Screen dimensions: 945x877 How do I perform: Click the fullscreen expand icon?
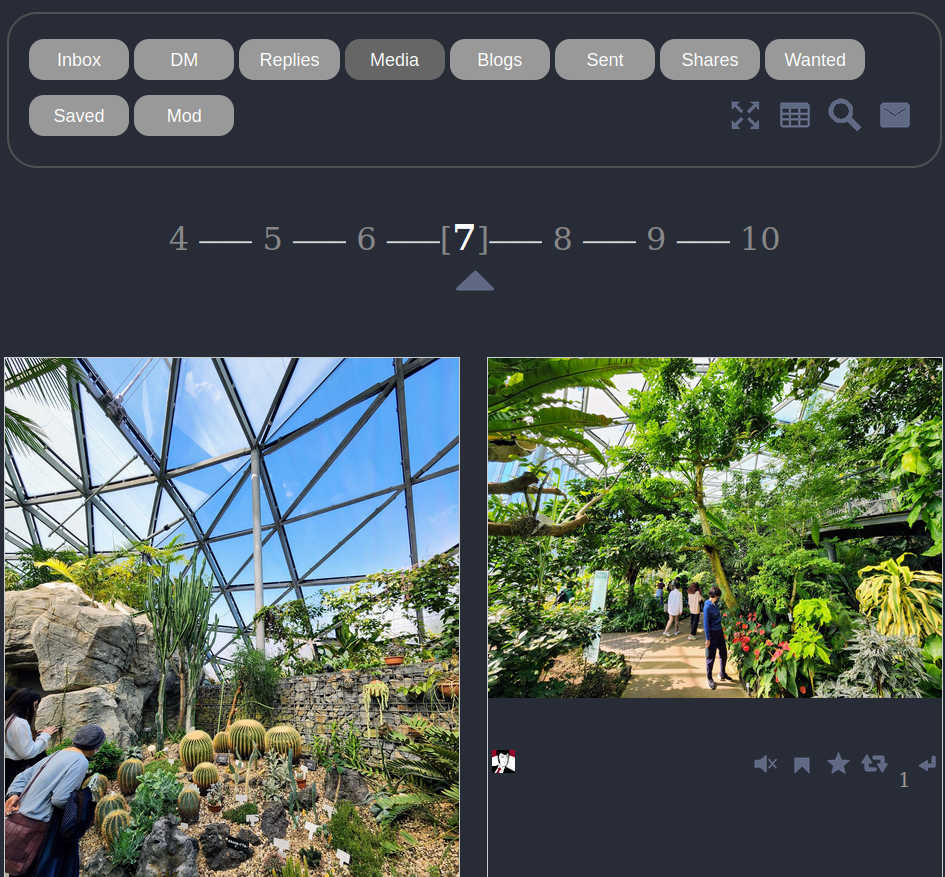coord(745,115)
